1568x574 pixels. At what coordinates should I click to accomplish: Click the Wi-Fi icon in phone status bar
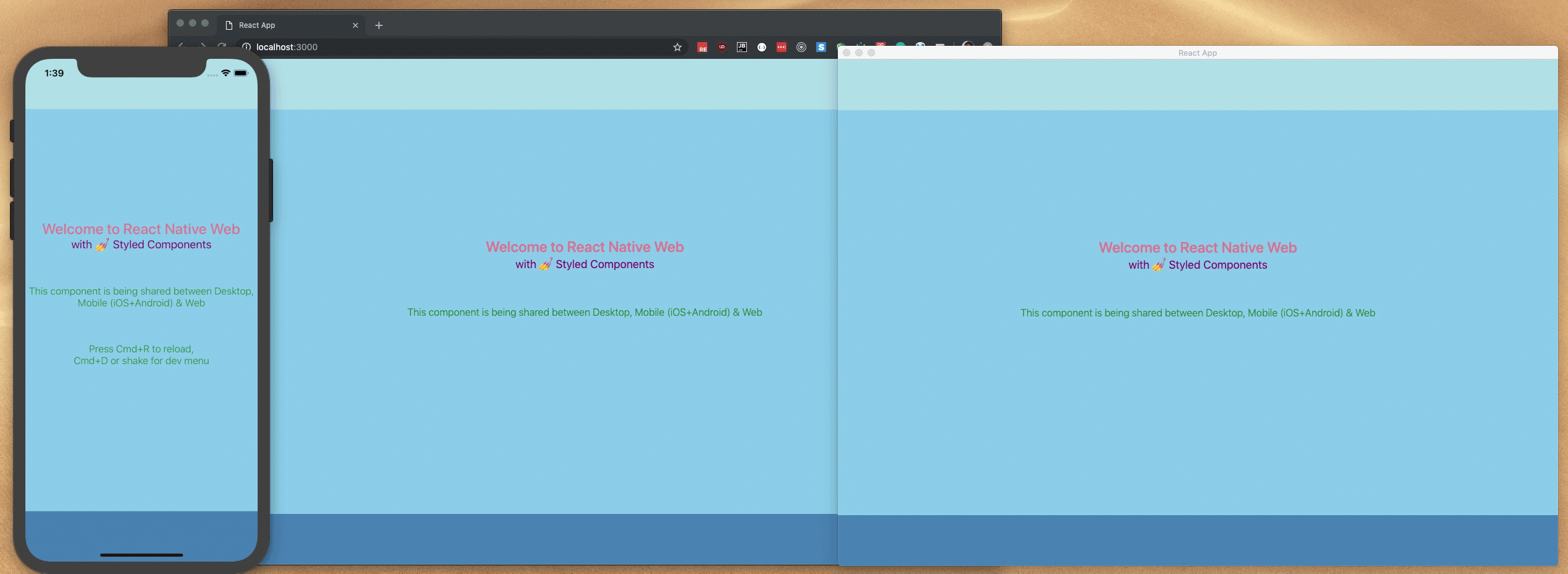point(226,73)
